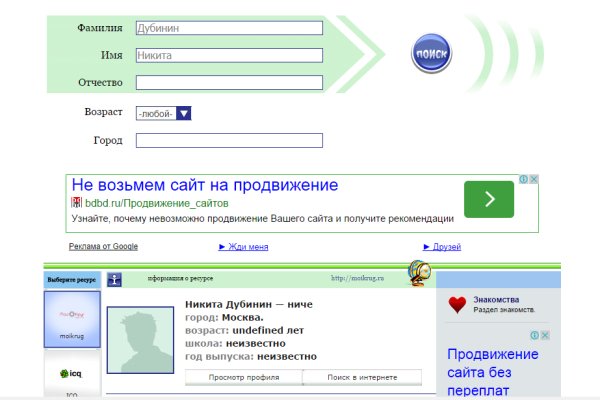
Task: Open the Возраст age dropdown arrow
Action: pyautogui.click(x=183, y=113)
